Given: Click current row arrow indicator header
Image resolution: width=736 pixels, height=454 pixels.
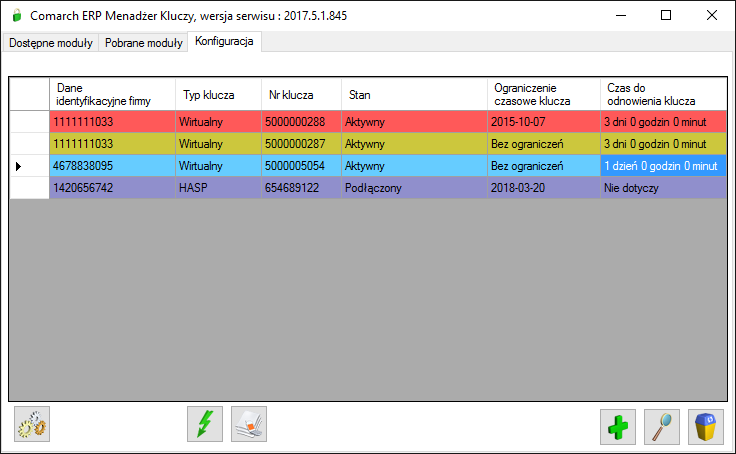Looking at the screenshot, I should 29,166.
